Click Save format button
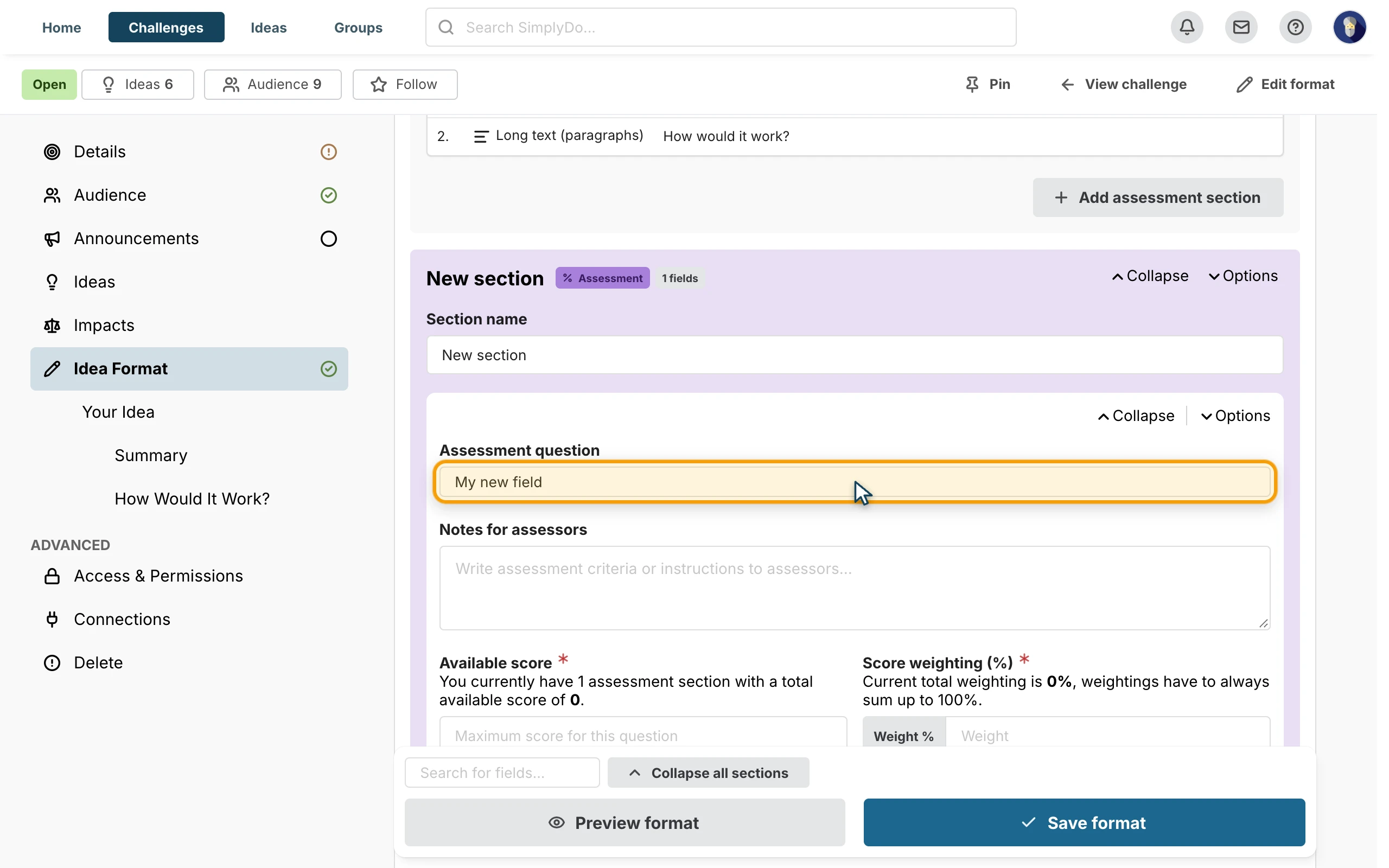Viewport: 1389px width, 868px height. (1084, 822)
